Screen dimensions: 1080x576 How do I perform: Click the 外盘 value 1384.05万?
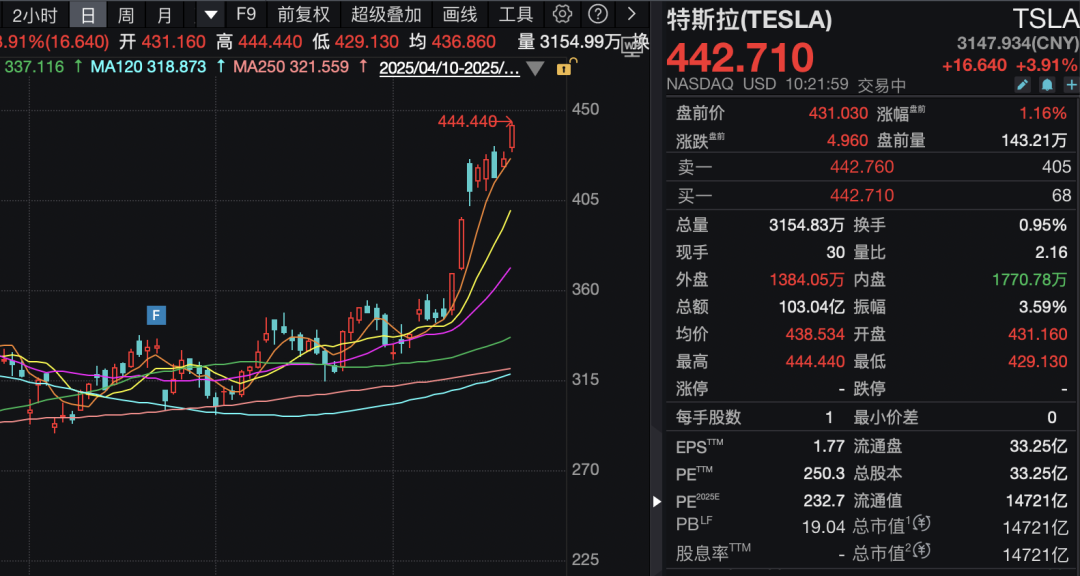807,280
